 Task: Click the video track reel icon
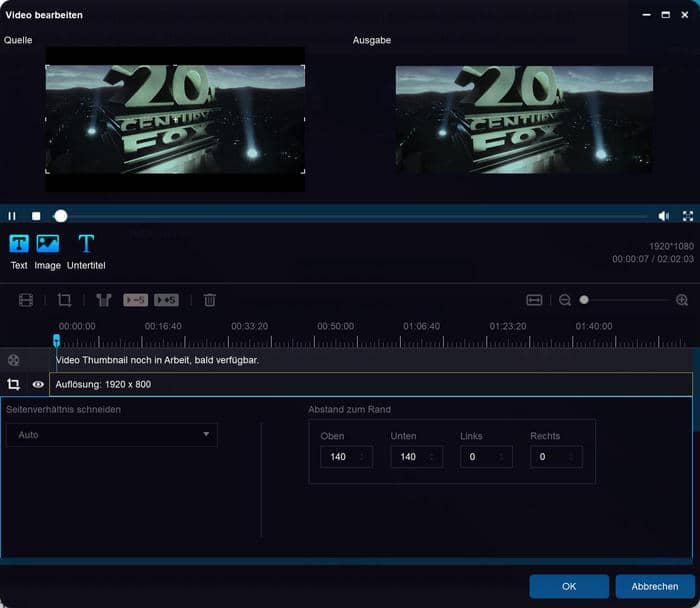pyautogui.click(x=14, y=360)
